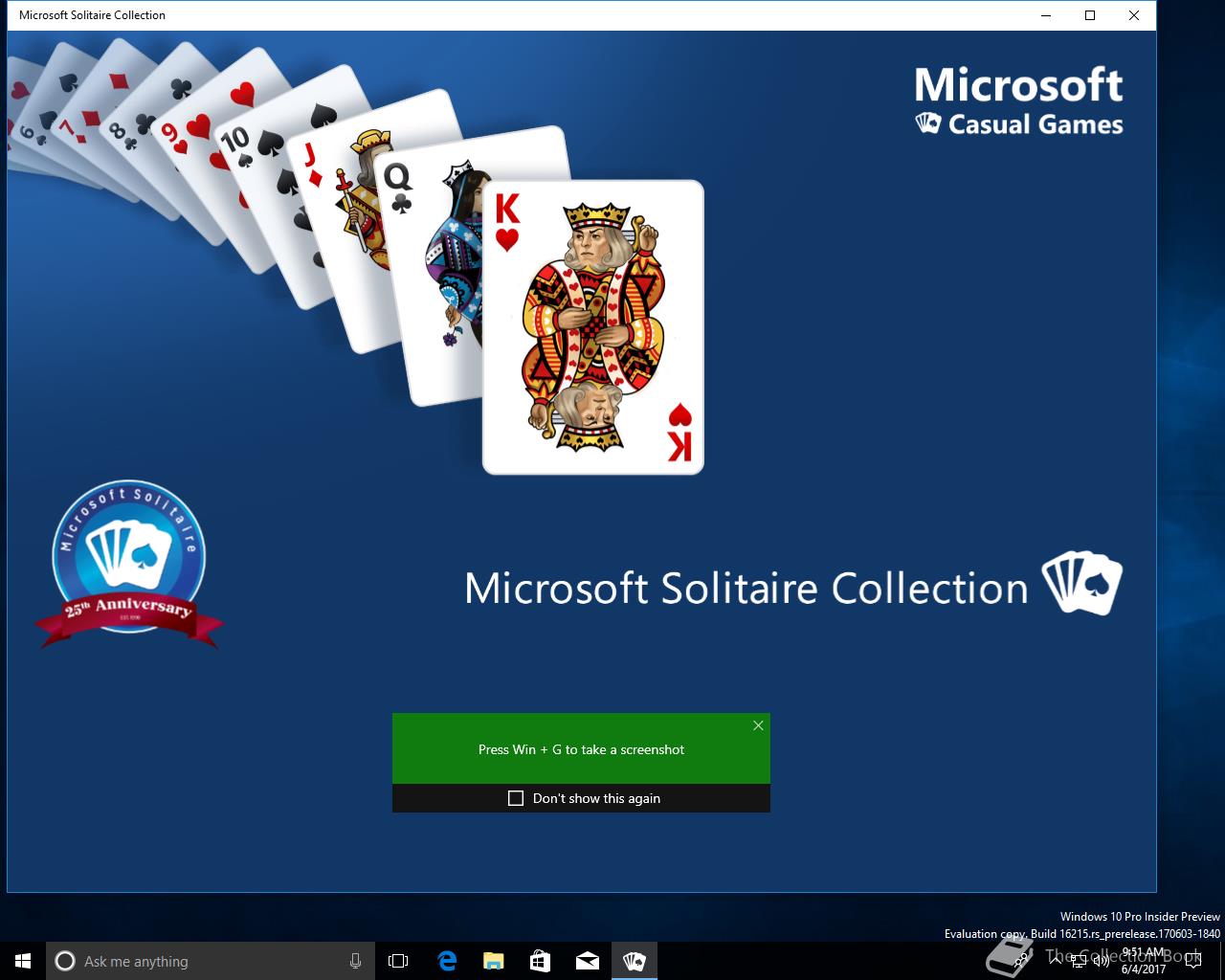Launch Microsoft Edge from the taskbar
The image size is (1225, 980).
[x=446, y=961]
